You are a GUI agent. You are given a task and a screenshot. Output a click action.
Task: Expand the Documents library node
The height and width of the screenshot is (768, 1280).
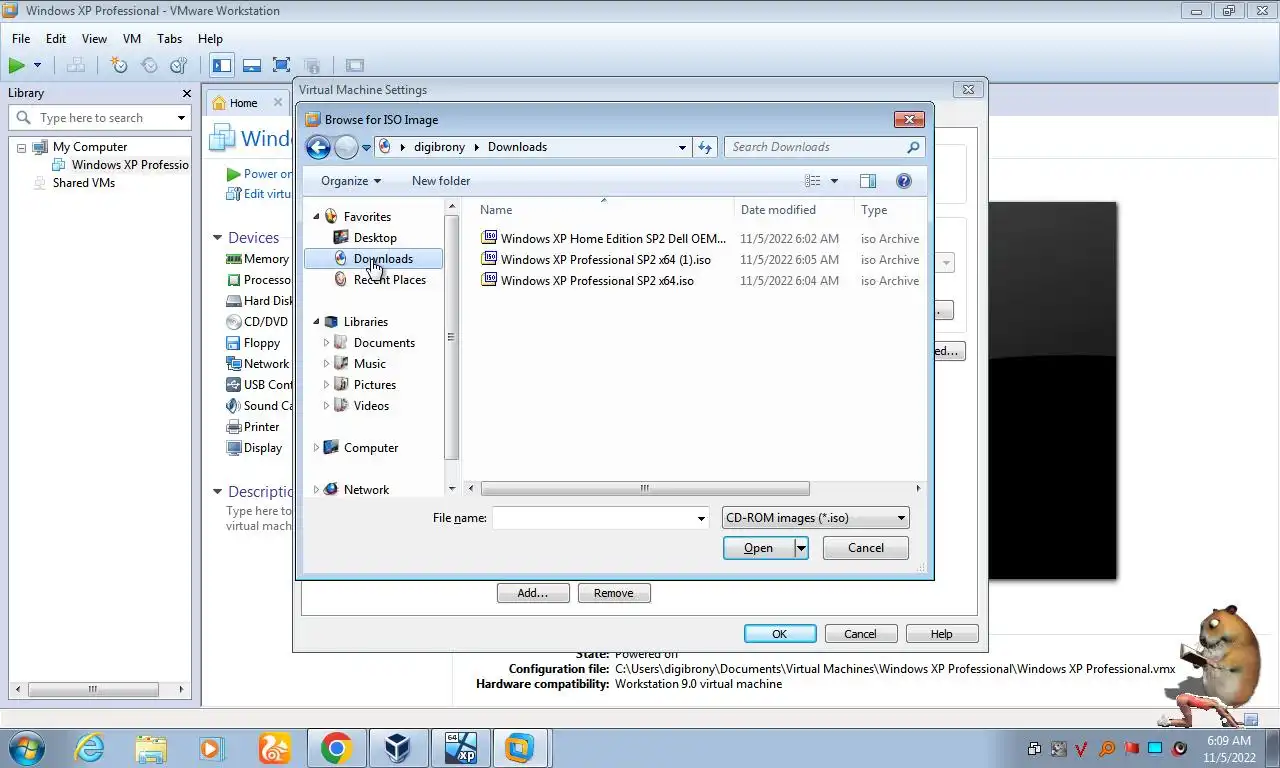click(326, 343)
